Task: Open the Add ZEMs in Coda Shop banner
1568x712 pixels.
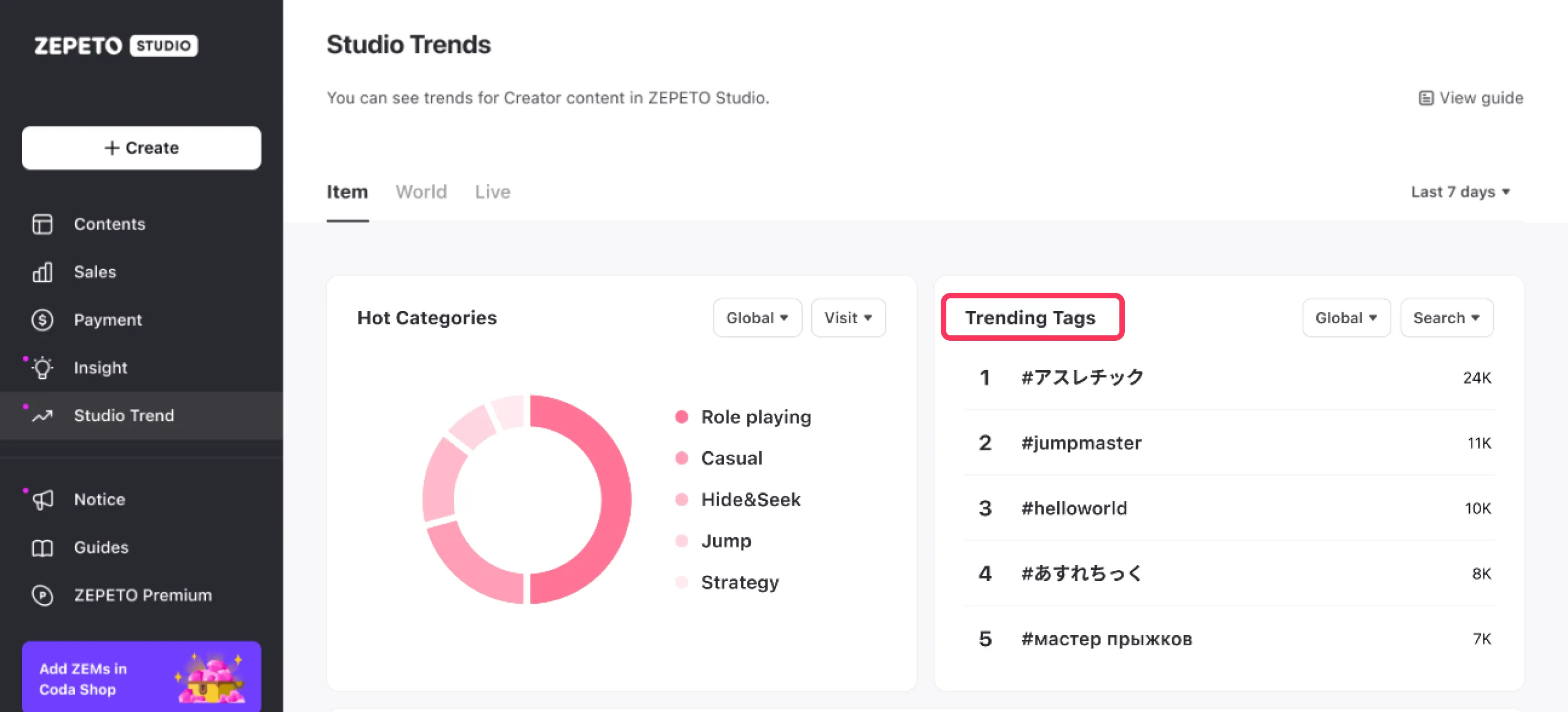Action: coord(141,677)
